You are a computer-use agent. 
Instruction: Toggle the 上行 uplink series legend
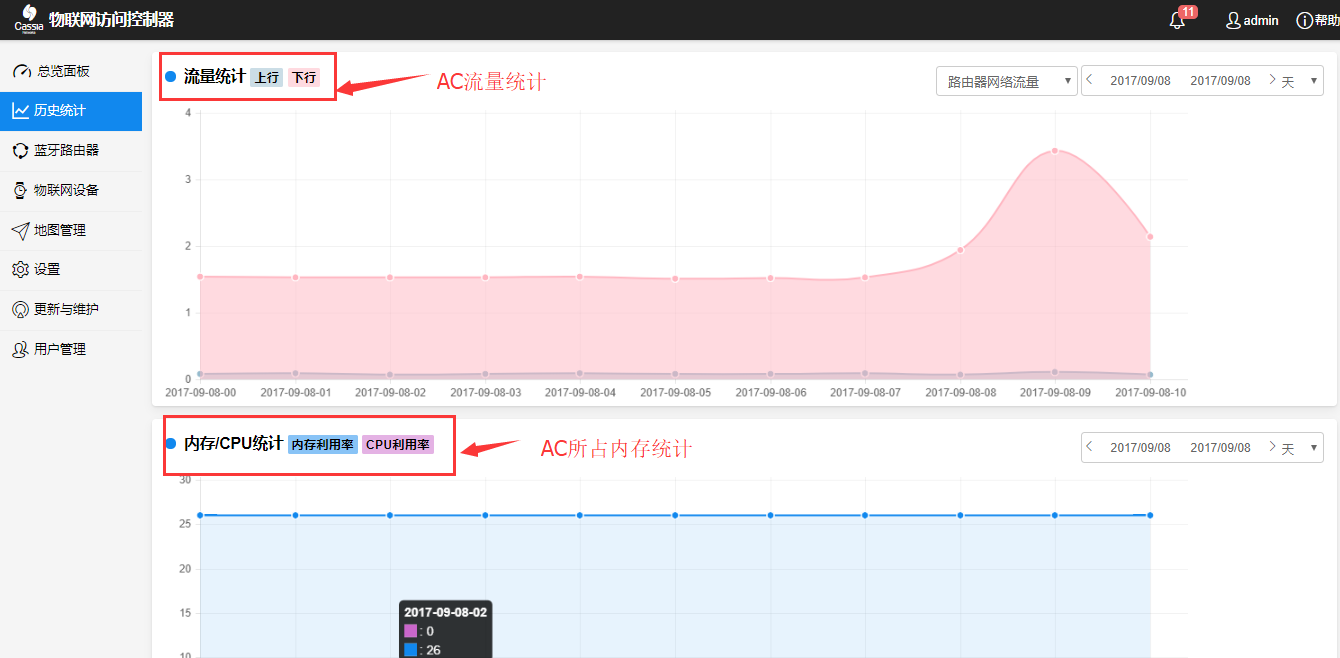coord(266,77)
